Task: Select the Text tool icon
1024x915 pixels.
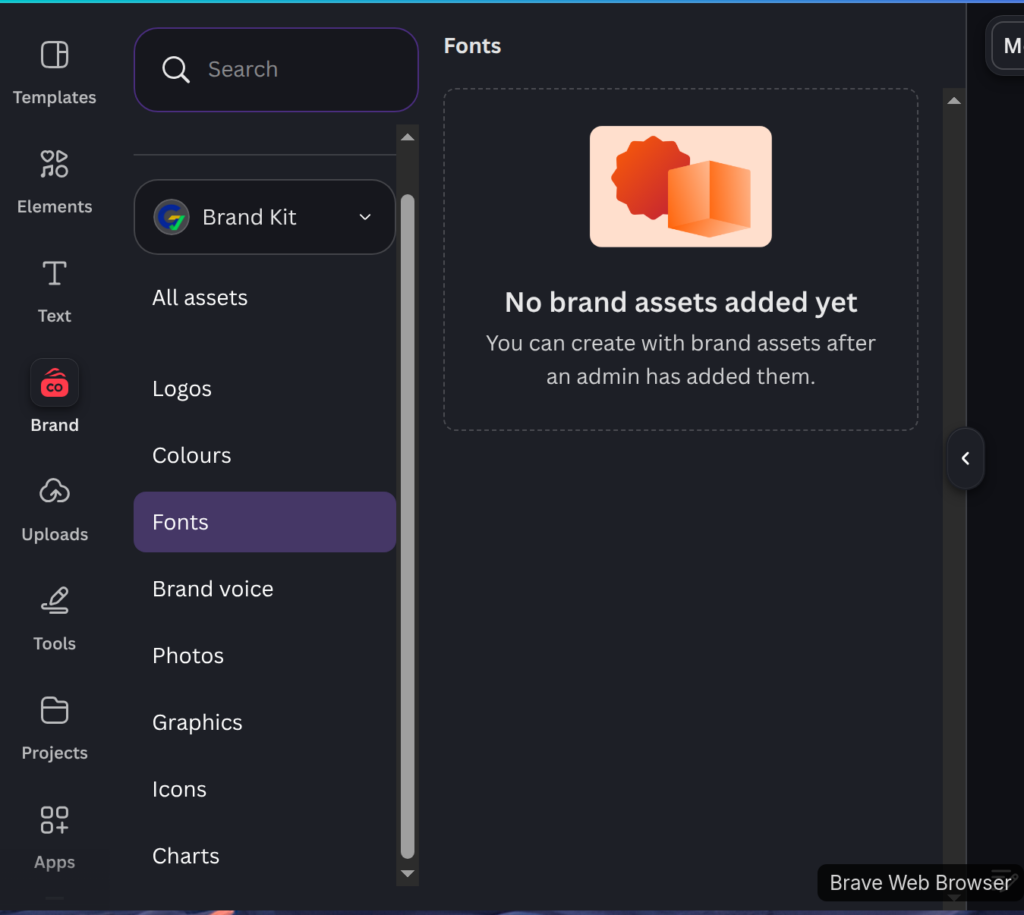Action: (x=54, y=273)
